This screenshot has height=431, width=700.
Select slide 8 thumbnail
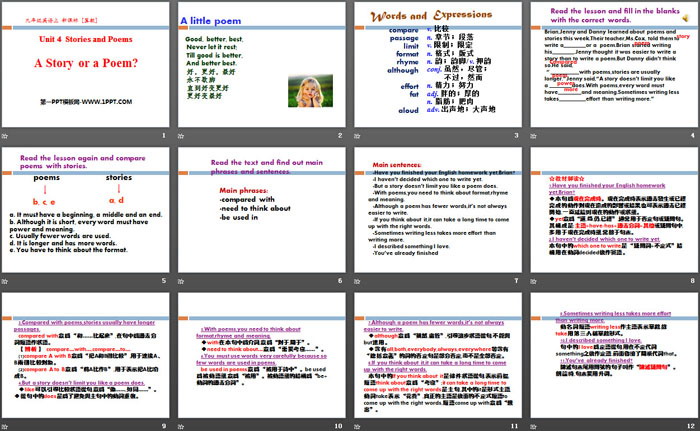coord(614,210)
